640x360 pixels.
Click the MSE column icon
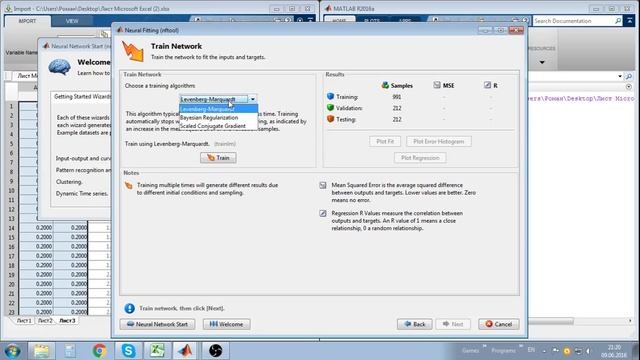pyautogui.click(x=437, y=85)
